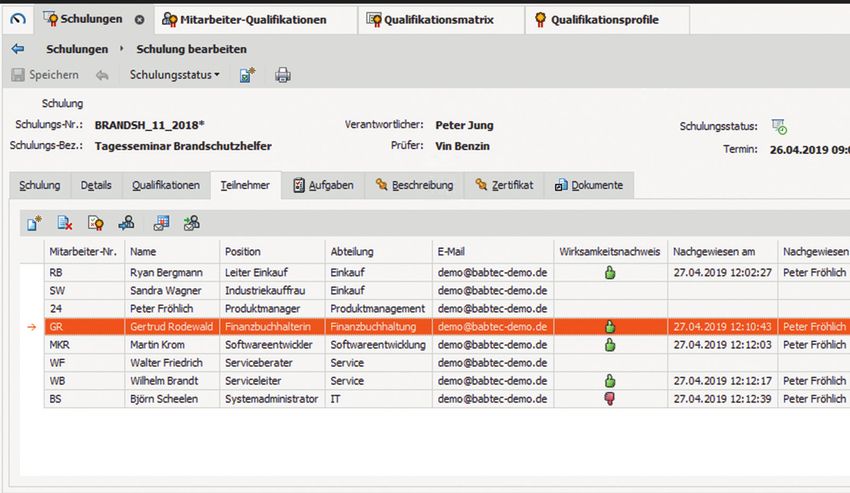Sort the table by the Abteilung column header
Viewport: 850px width, 493px height.
coord(352,251)
